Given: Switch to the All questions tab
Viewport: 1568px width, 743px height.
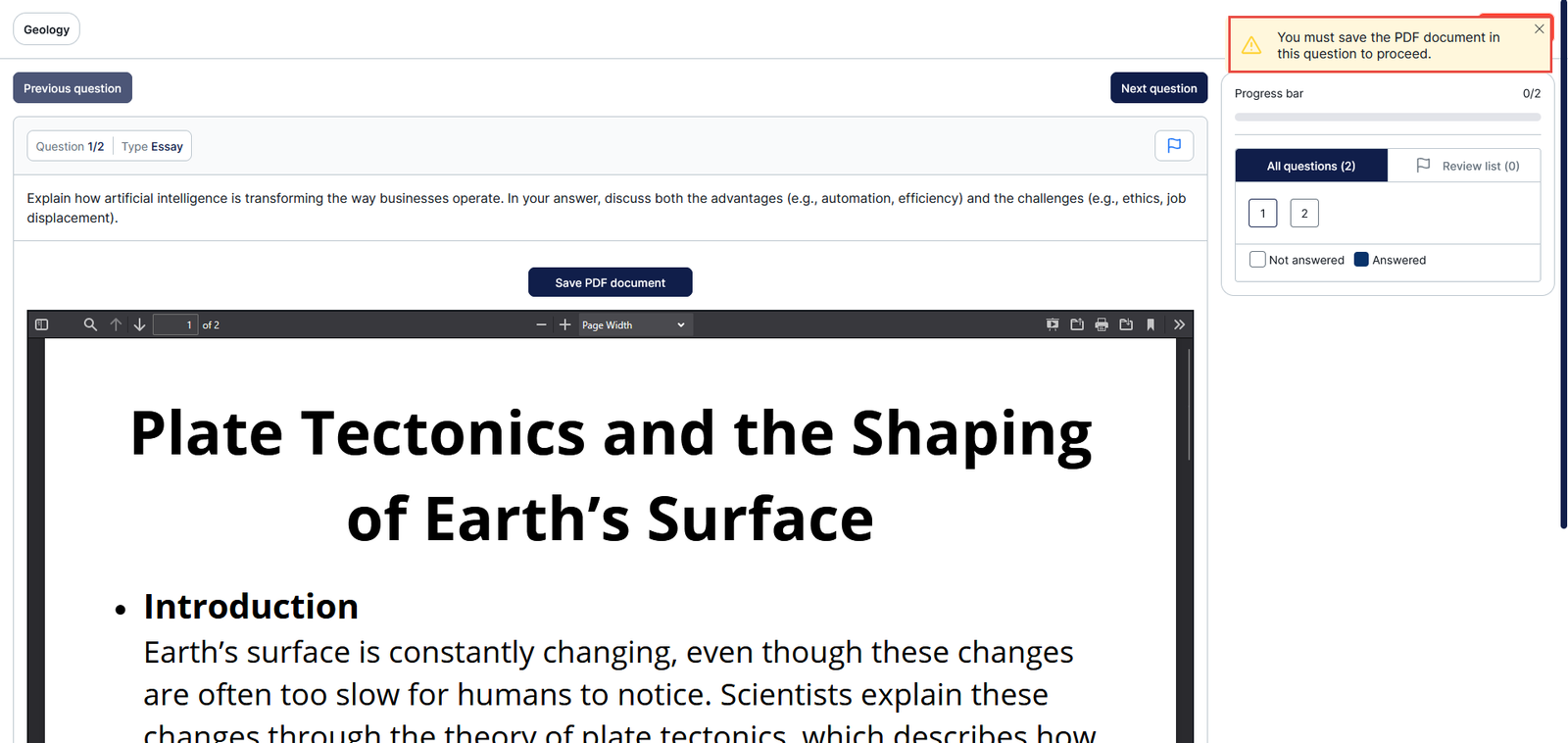Looking at the screenshot, I should 1310,166.
